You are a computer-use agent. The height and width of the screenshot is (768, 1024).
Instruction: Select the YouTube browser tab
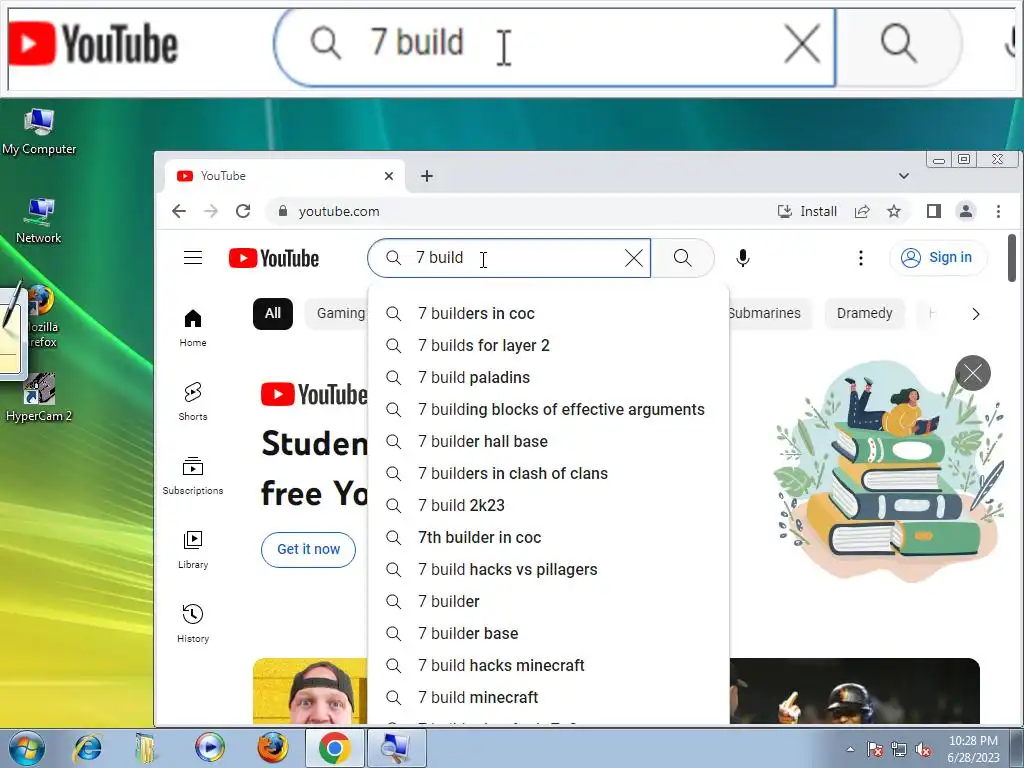pyautogui.click(x=284, y=176)
